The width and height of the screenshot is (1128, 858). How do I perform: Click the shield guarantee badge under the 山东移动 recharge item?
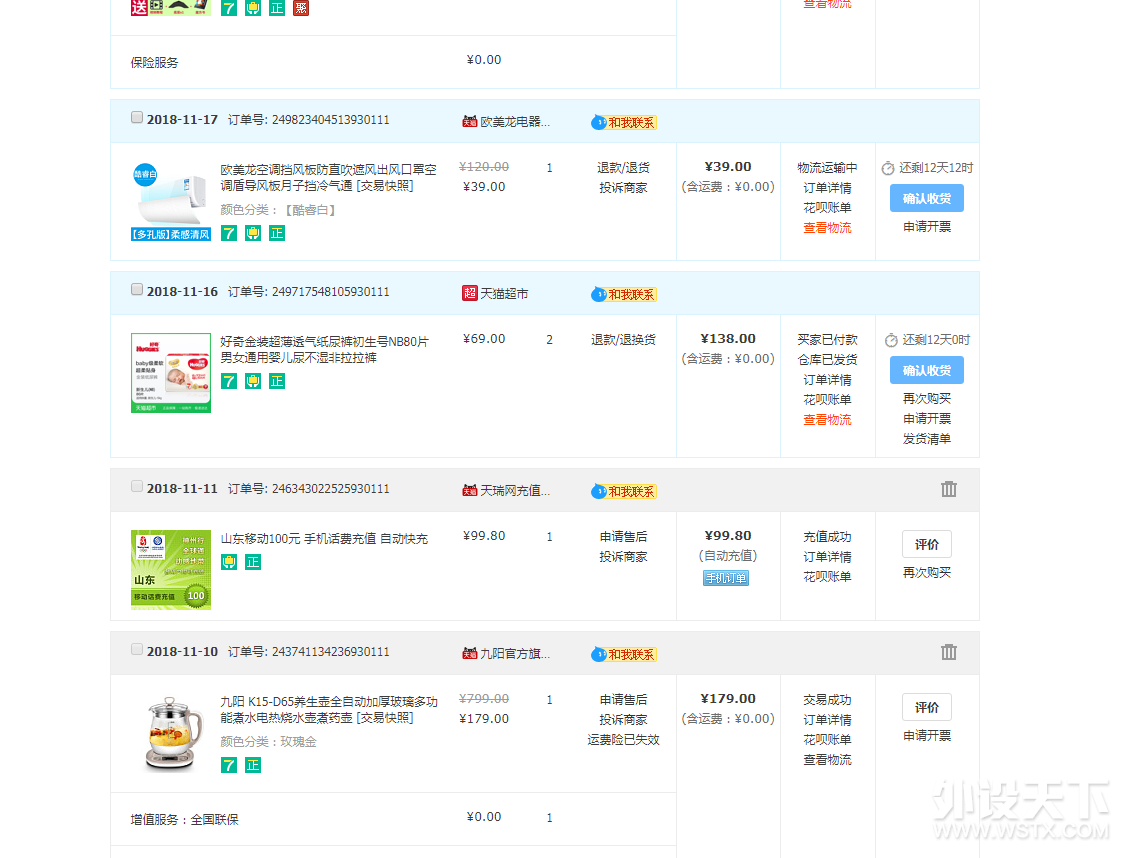[x=229, y=562]
